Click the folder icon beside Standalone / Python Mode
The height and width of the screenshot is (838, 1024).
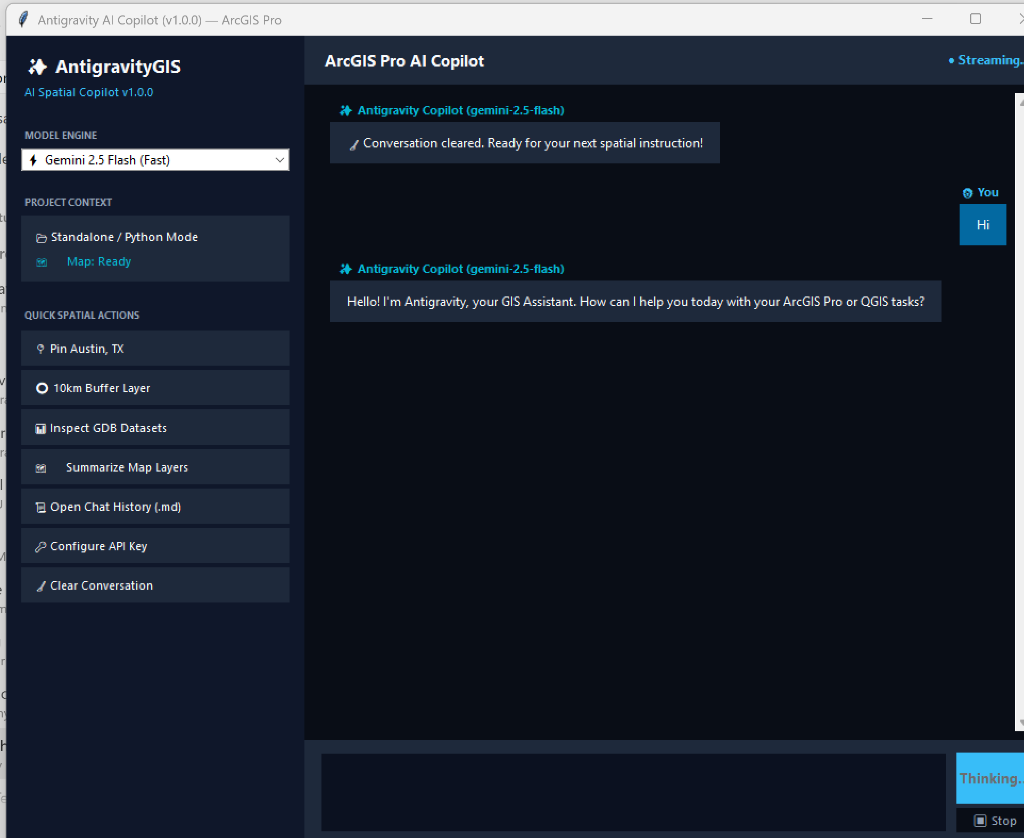[x=41, y=238]
